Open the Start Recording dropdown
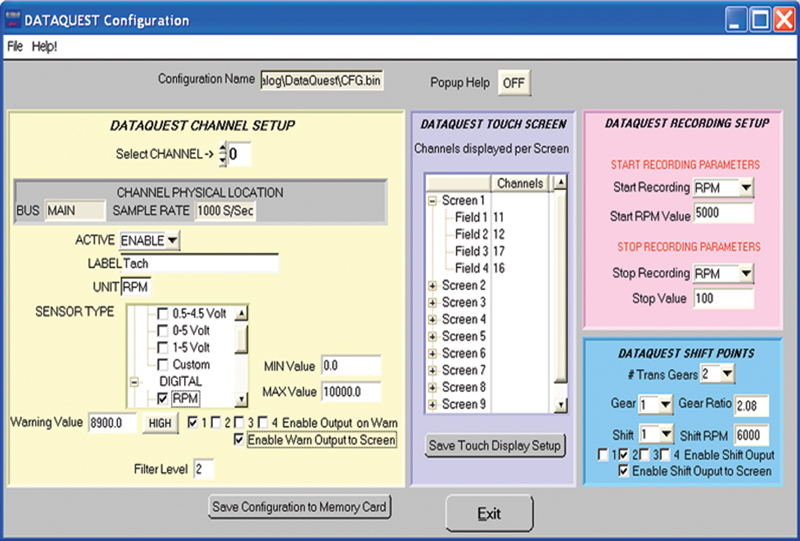 746,188
